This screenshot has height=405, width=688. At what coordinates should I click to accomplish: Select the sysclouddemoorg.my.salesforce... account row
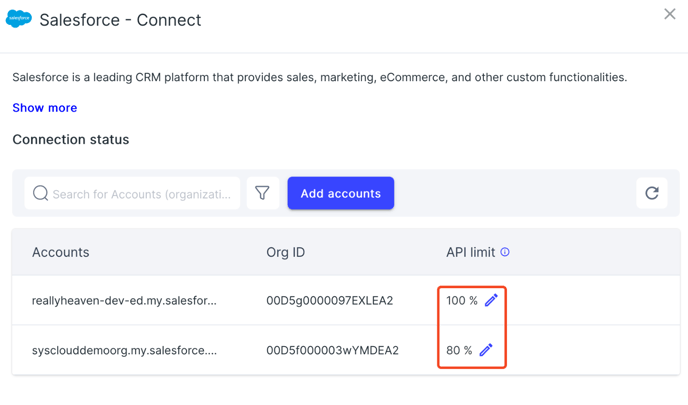pyautogui.click(x=346, y=350)
